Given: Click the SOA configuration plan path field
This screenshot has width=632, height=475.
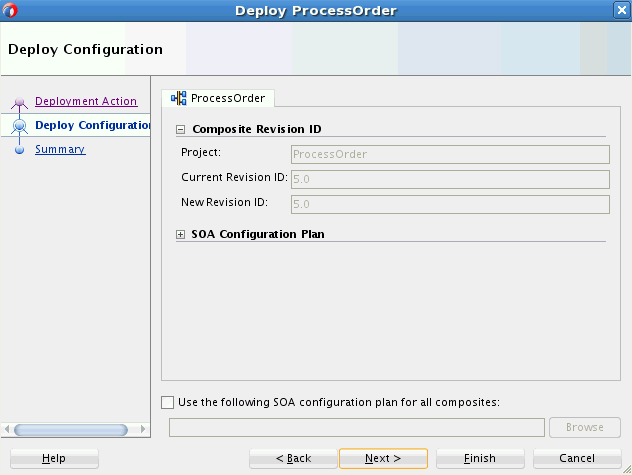Looking at the screenshot, I should (x=357, y=427).
